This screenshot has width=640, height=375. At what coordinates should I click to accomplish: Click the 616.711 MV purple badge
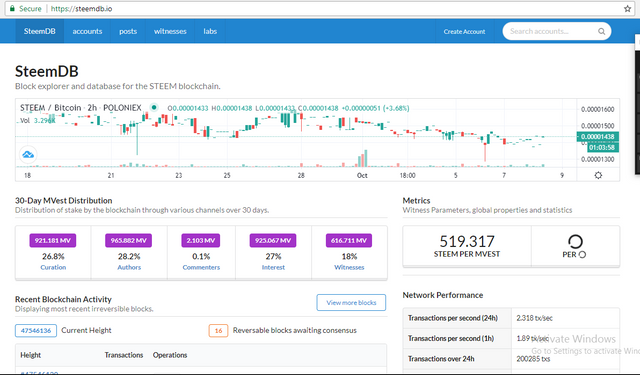(349, 240)
